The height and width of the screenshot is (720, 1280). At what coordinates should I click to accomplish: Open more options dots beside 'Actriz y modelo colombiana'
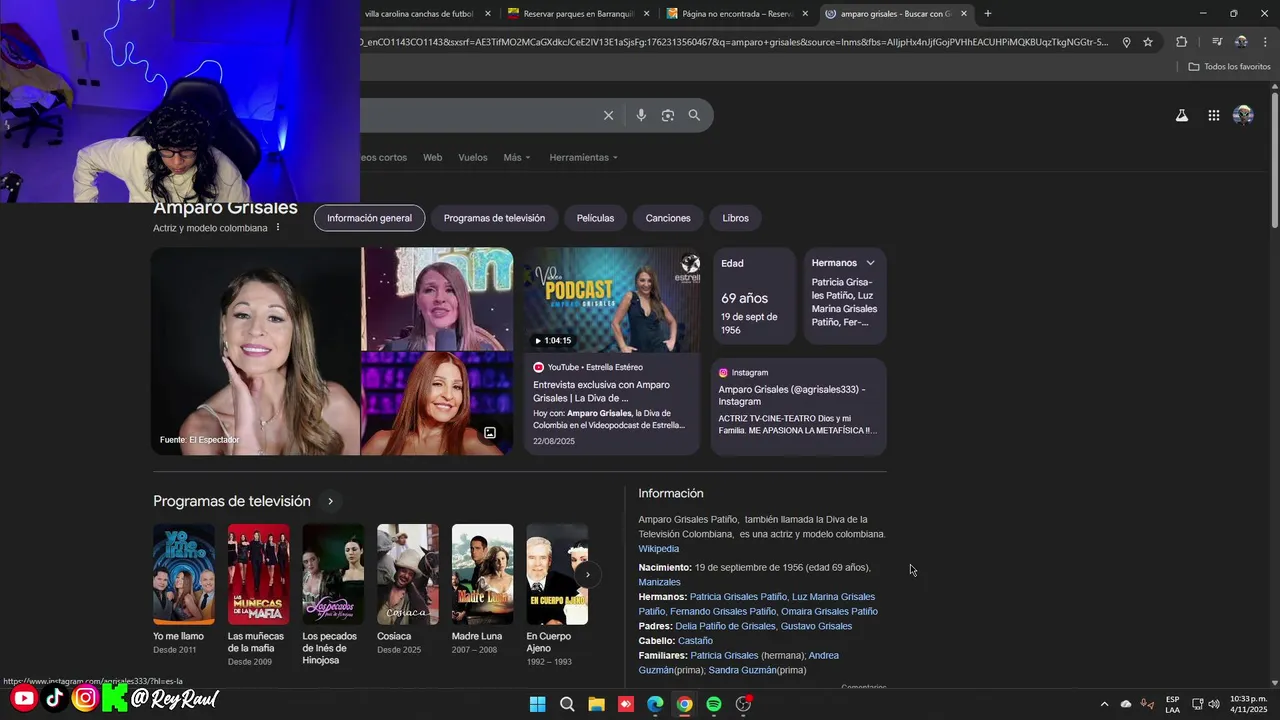coord(278,228)
